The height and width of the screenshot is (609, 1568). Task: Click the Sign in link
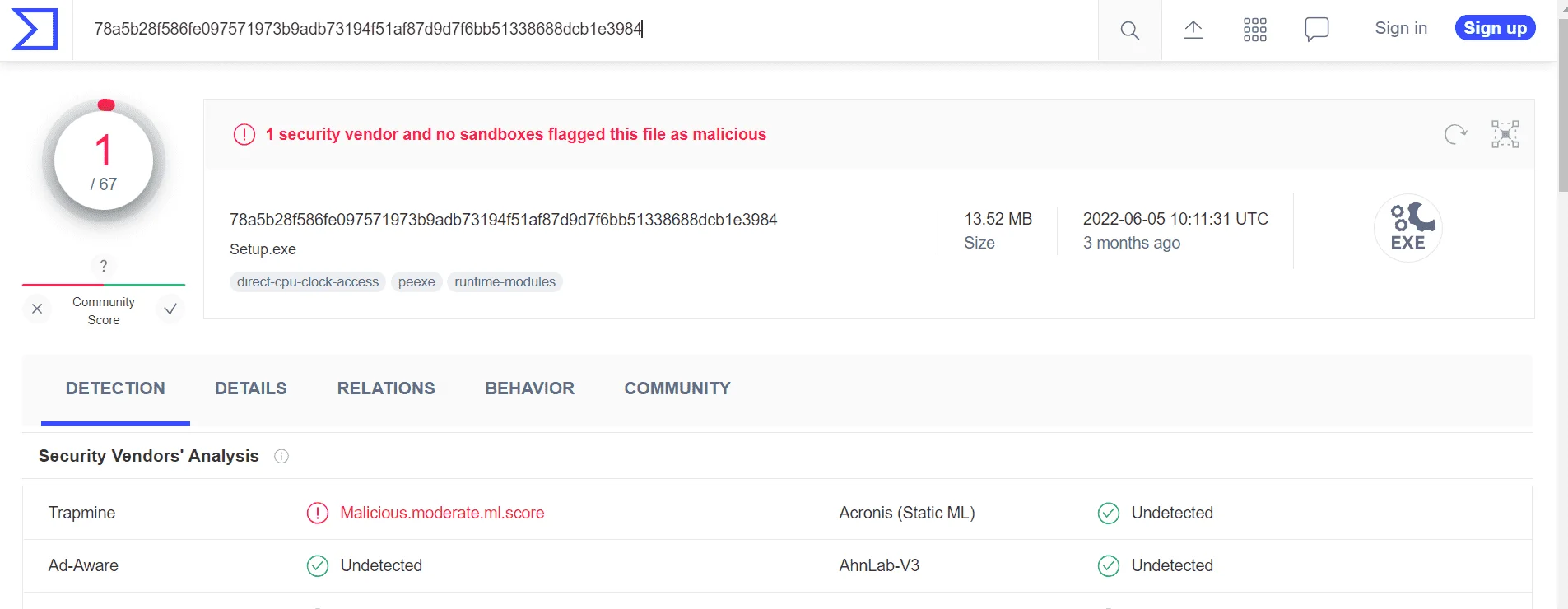pyautogui.click(x=1401, y=28)
